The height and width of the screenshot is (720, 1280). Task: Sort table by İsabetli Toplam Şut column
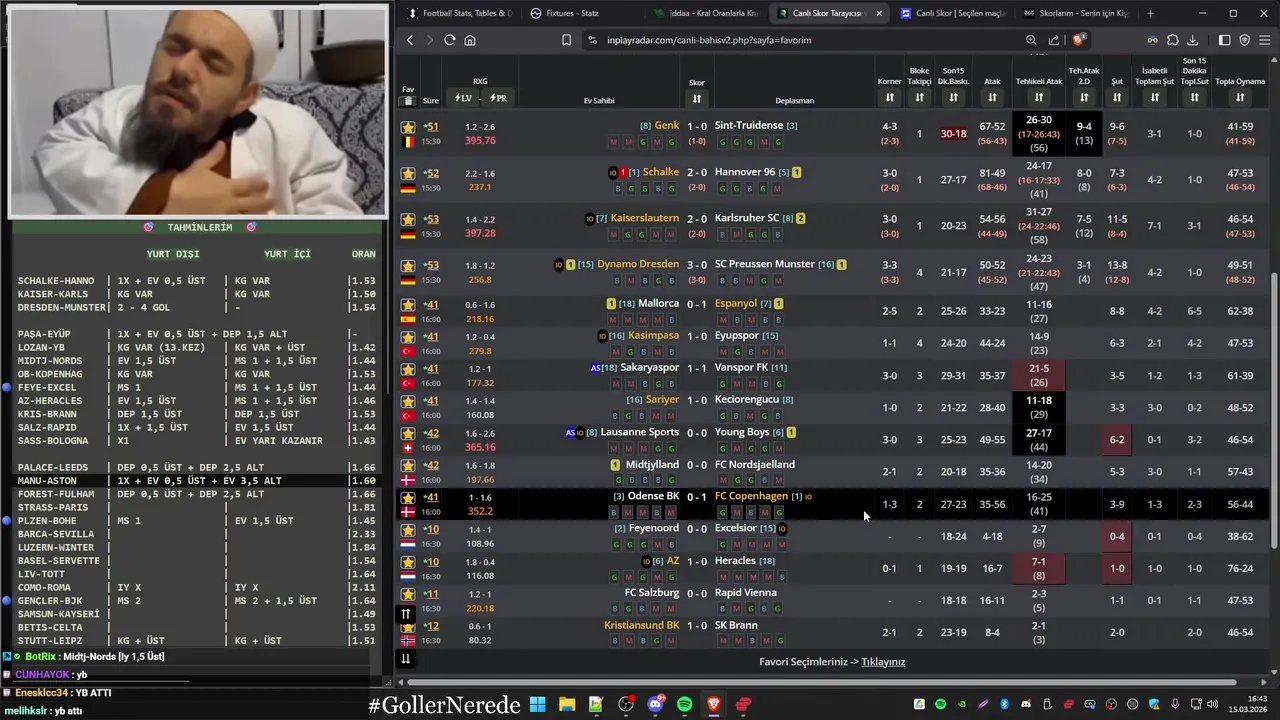click(x=1154, y=97)
